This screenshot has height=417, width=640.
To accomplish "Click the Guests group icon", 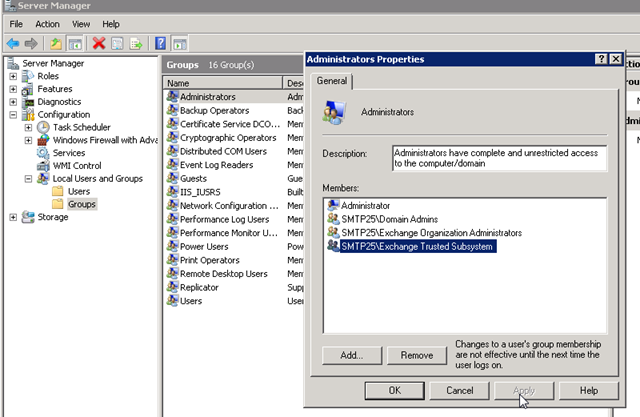I will (172, 178).
